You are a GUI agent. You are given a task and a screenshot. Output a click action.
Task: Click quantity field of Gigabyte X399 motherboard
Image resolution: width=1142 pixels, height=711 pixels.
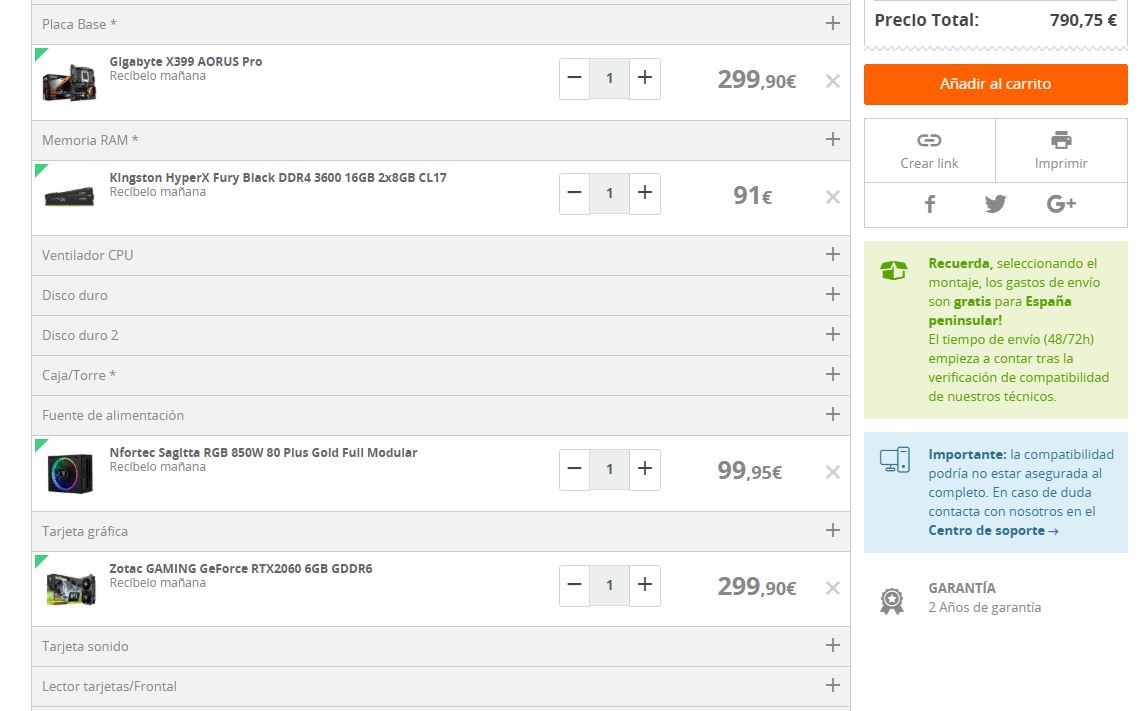coord(610,78)
